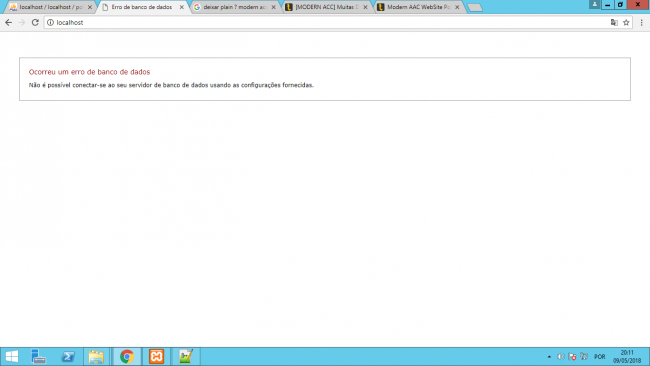The width and height of the screenshot is (650, 366).
Task: Restore down the Chrome window
Action: tap(620, 5)
